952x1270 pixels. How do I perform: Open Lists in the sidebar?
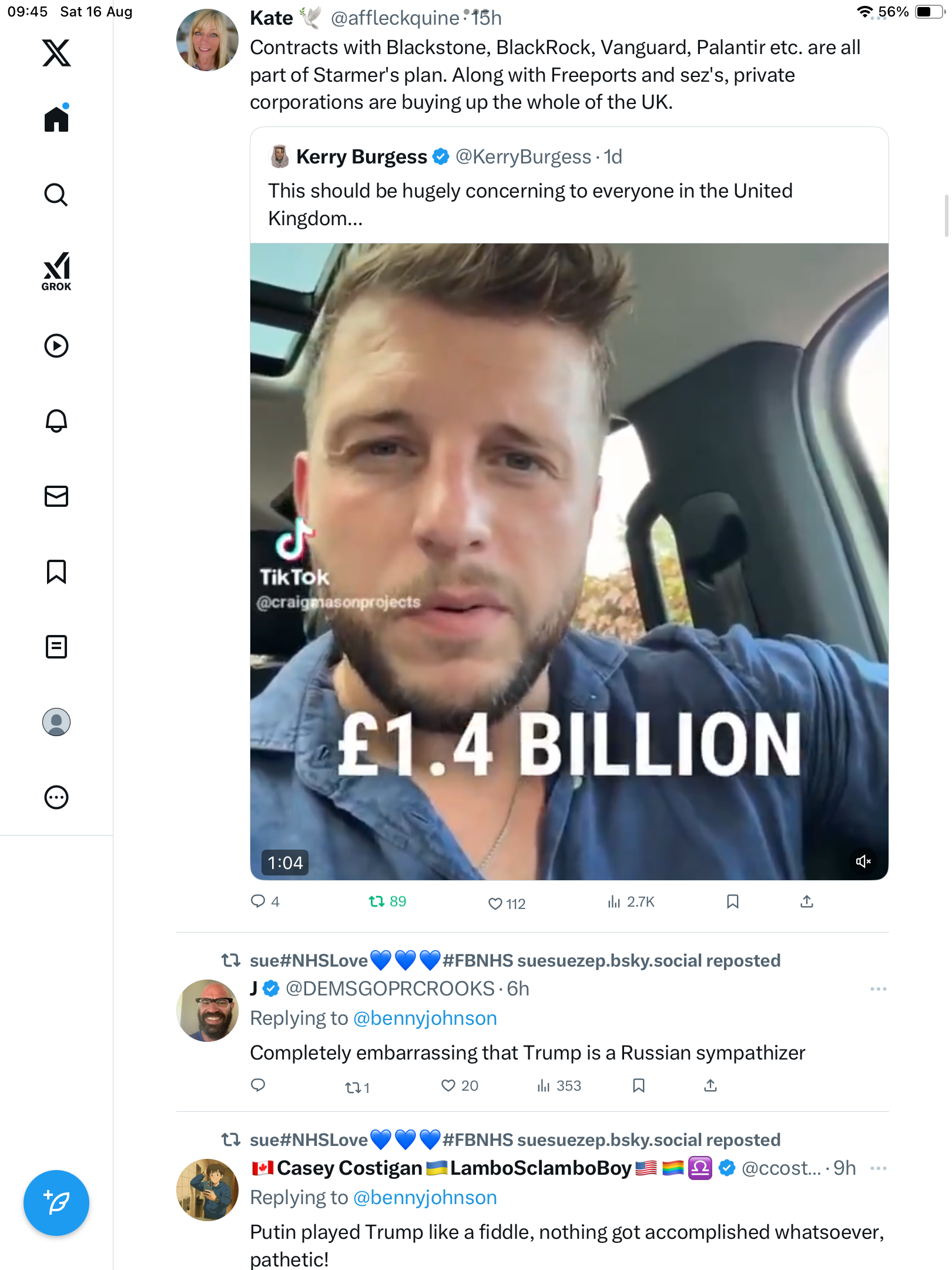pos(56,647)
